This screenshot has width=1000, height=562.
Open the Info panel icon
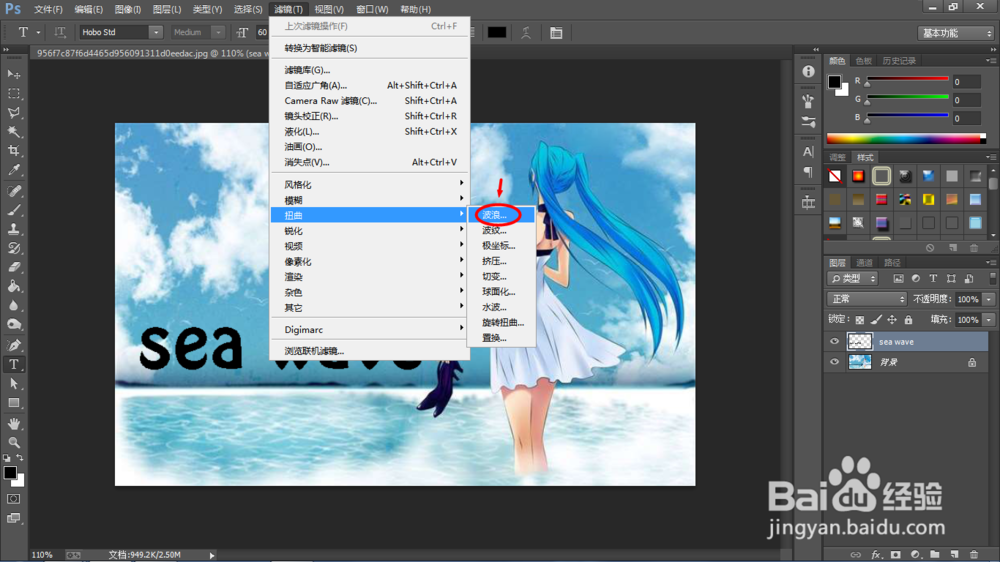pos(808,71)
